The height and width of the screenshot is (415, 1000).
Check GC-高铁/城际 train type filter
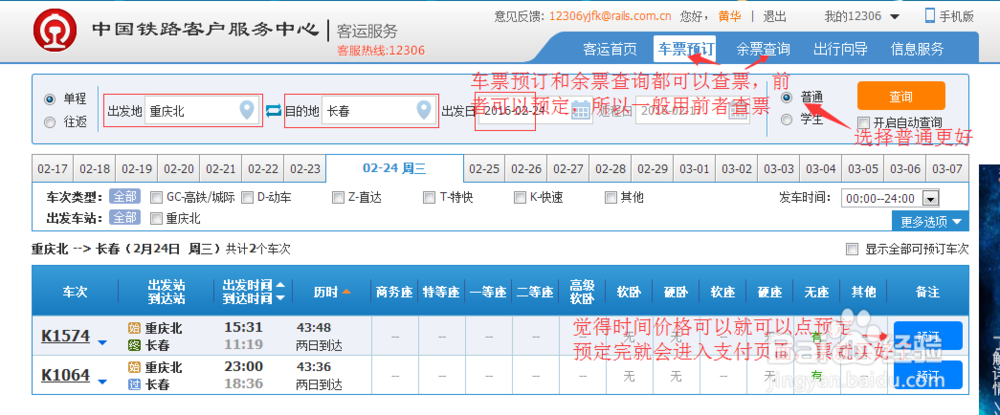[156, 198]
